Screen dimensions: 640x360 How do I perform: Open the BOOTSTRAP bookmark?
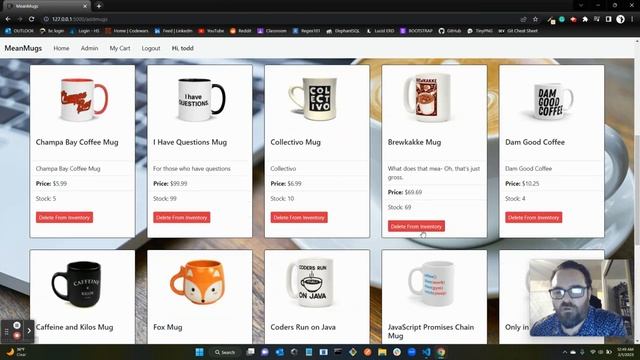416,31
